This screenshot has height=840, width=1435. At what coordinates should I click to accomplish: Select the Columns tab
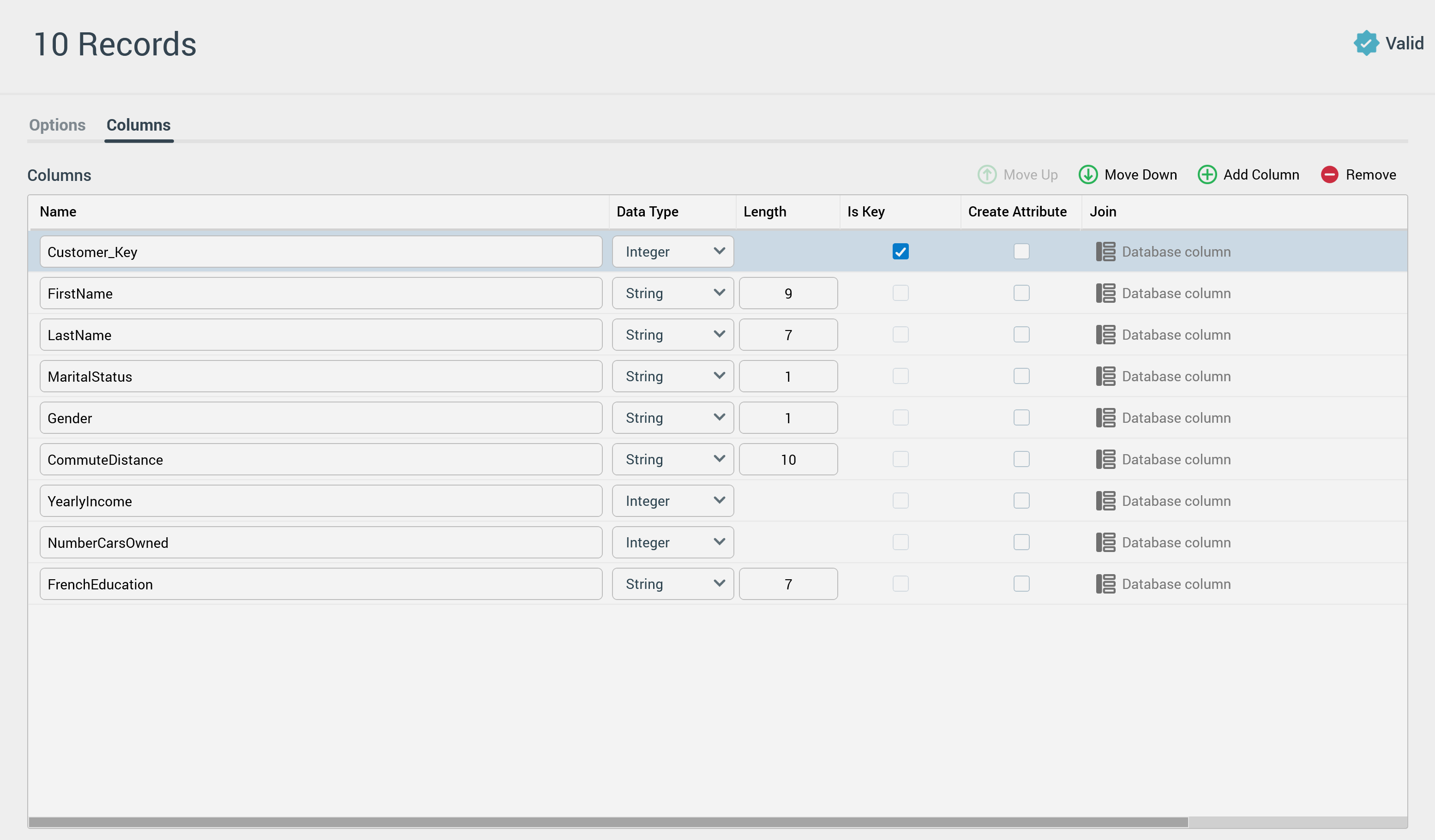pyautogui.click(x=138, y=125)
